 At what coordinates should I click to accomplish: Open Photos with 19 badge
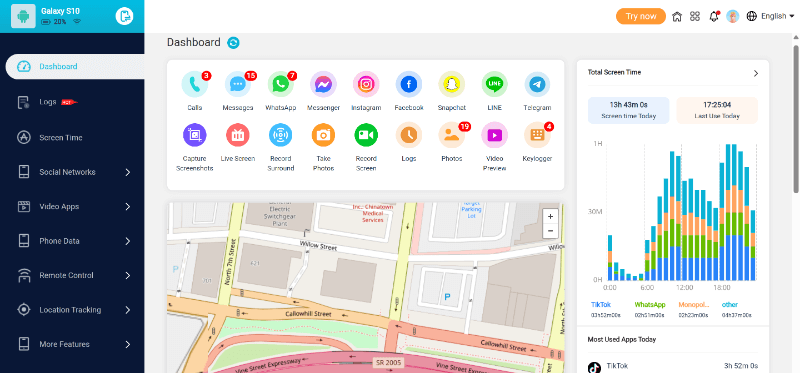452,135
